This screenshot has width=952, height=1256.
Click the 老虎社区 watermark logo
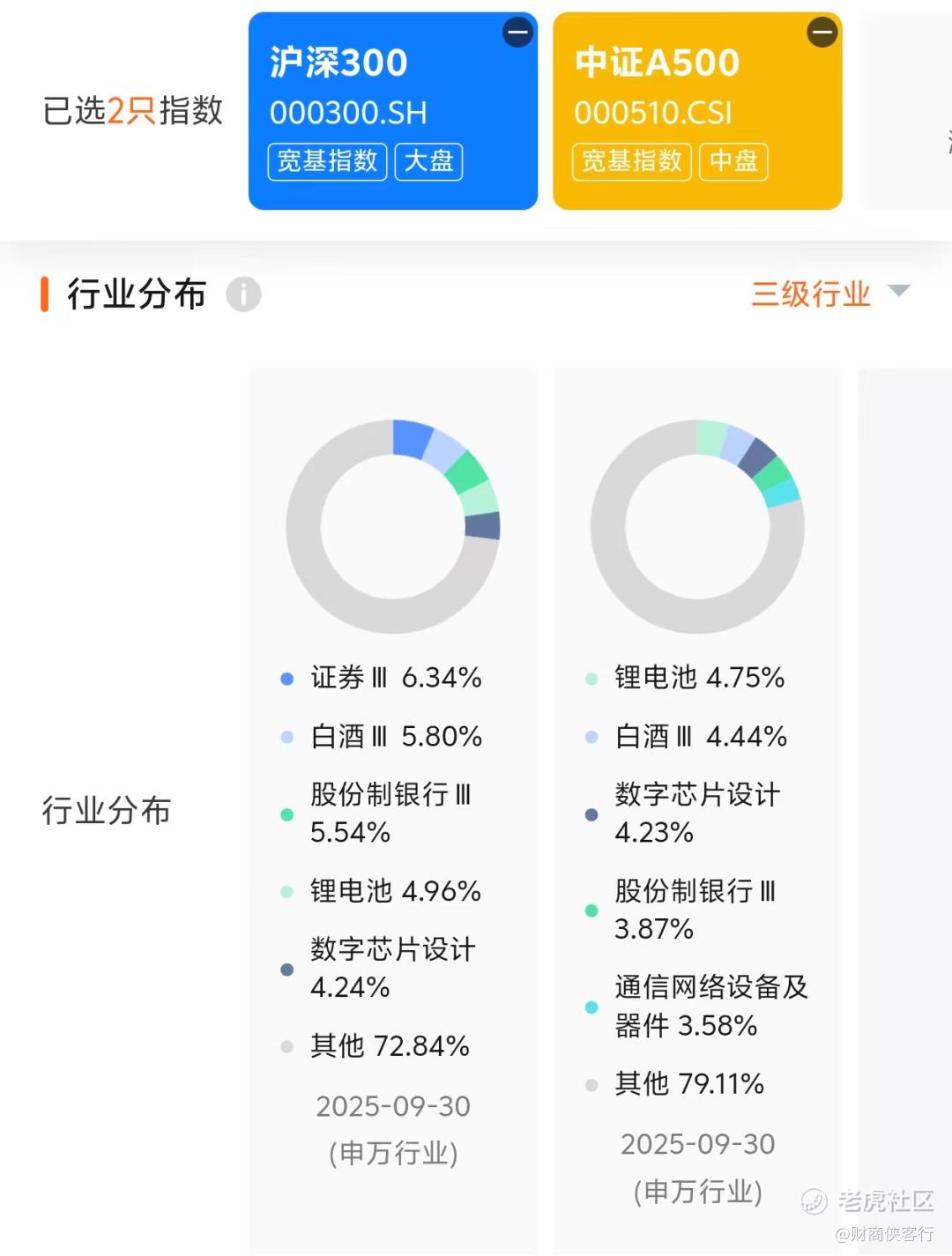pos(814,1200)
